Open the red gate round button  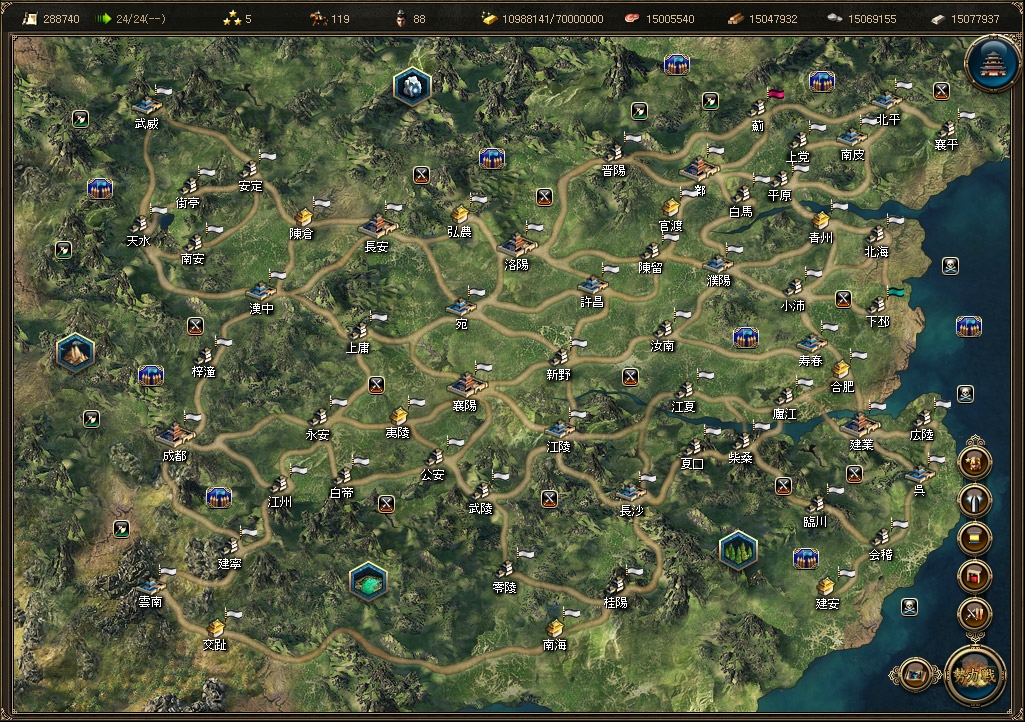(x=975, y=576)
